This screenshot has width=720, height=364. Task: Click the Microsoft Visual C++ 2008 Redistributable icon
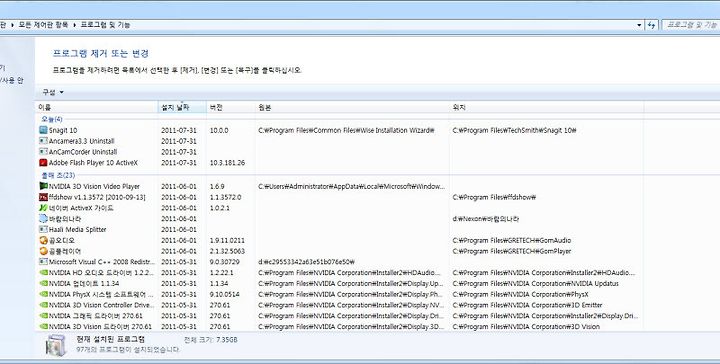[43, 262]
